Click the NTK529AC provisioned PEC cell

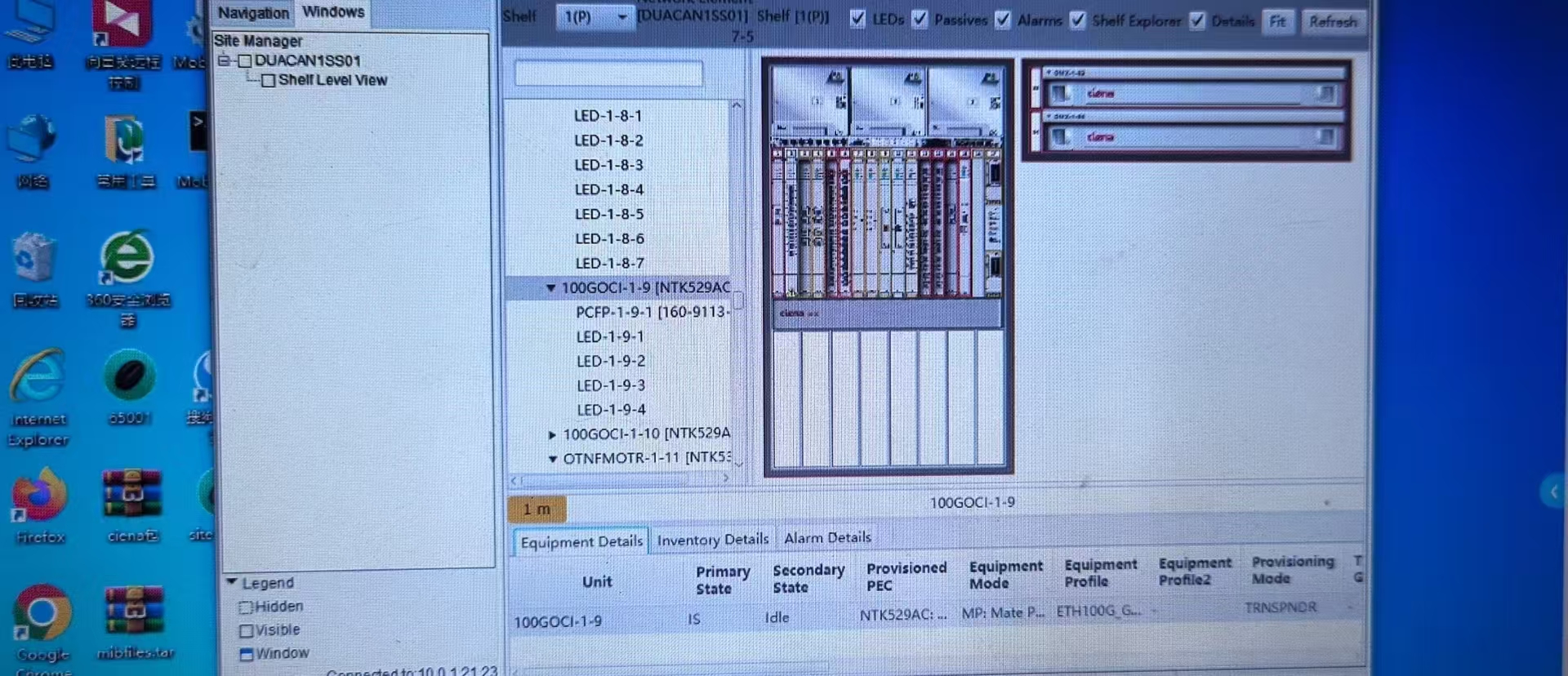pos(902,615)
